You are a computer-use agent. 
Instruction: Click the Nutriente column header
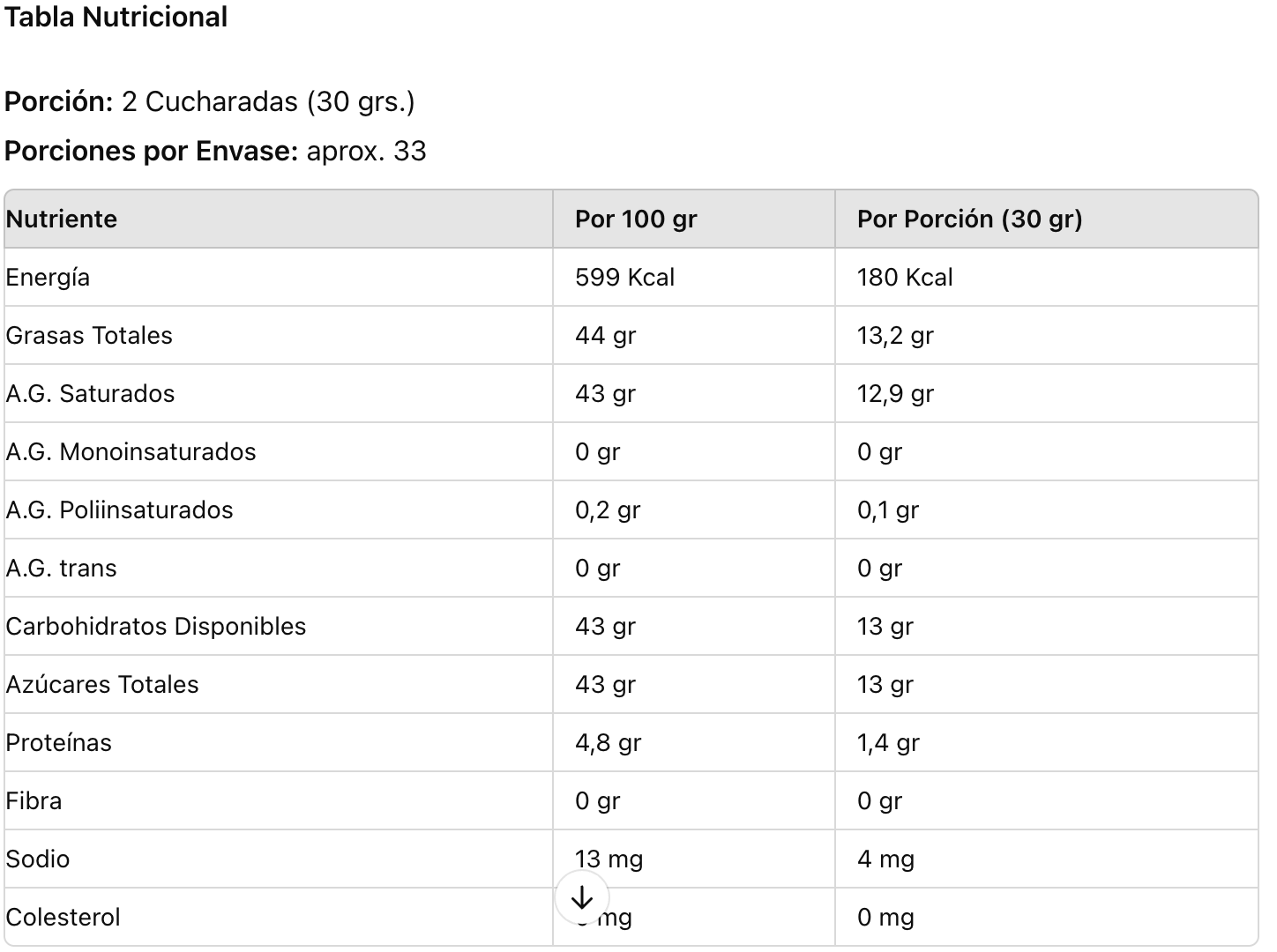(x=62, y=219)
